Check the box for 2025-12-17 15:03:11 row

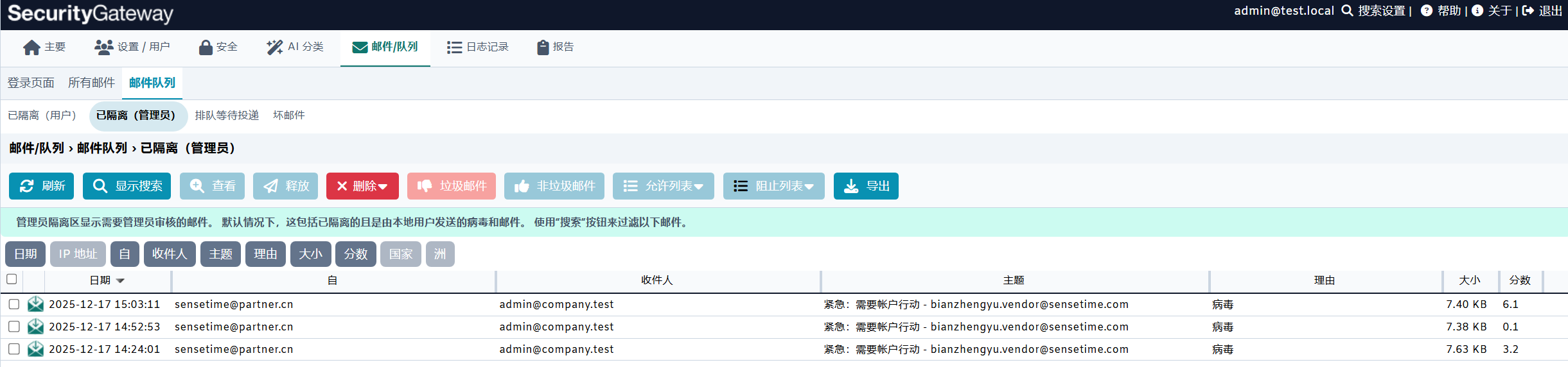(14, 304)
